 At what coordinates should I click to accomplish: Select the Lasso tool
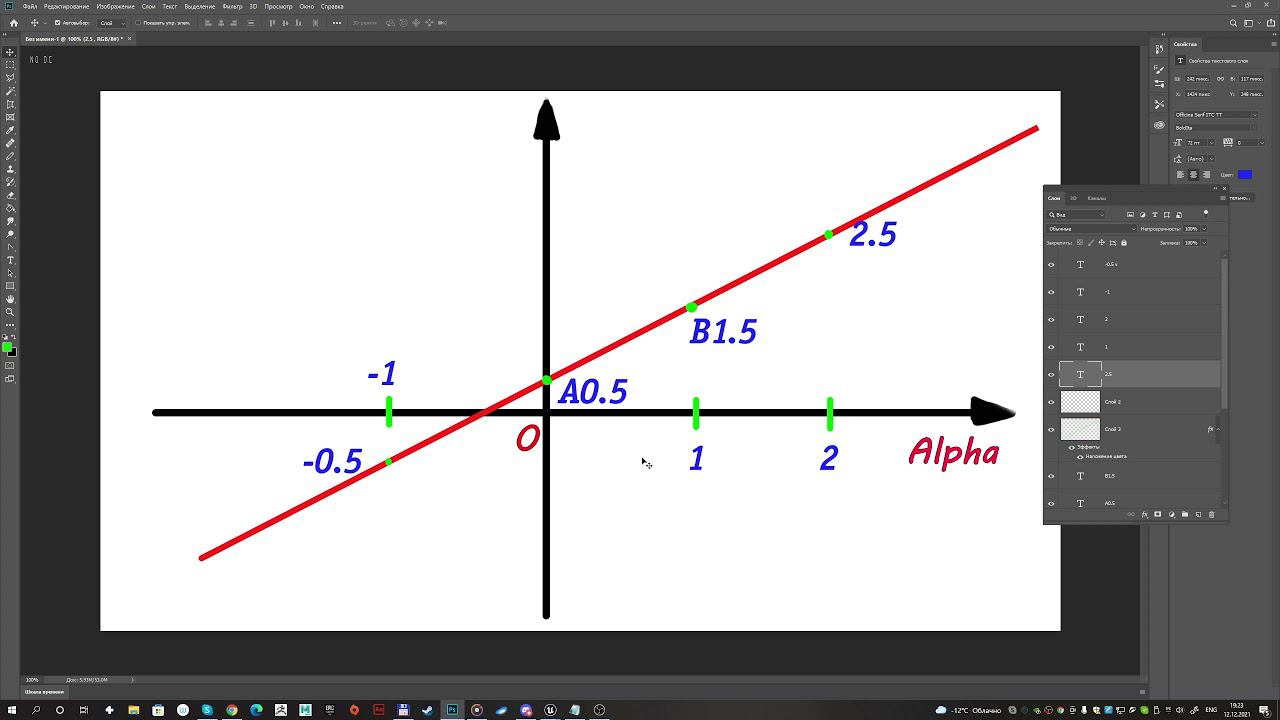tap(10, 78)
